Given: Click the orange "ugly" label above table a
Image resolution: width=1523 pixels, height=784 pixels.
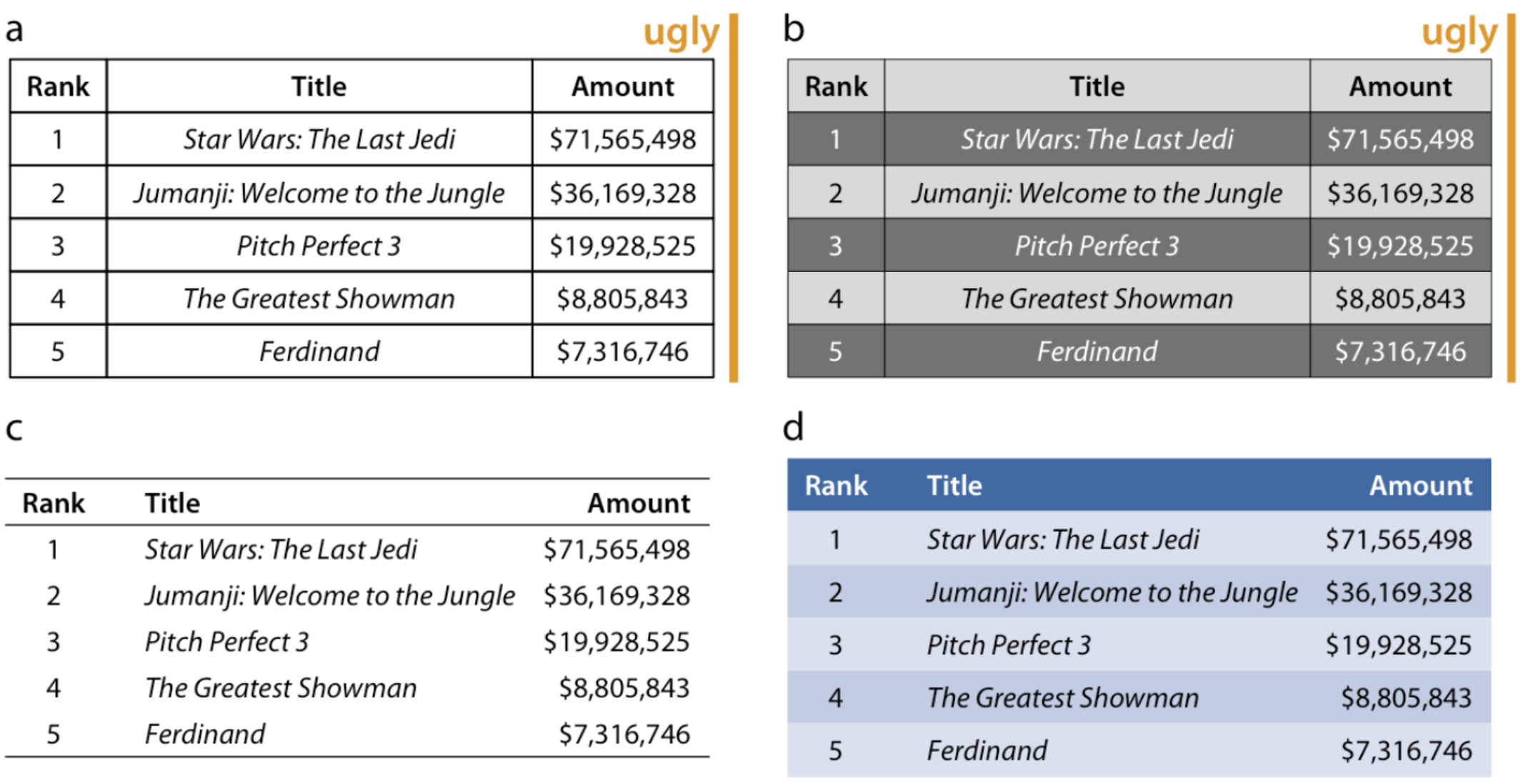Looking at the screenshot, I should point(680,34).
